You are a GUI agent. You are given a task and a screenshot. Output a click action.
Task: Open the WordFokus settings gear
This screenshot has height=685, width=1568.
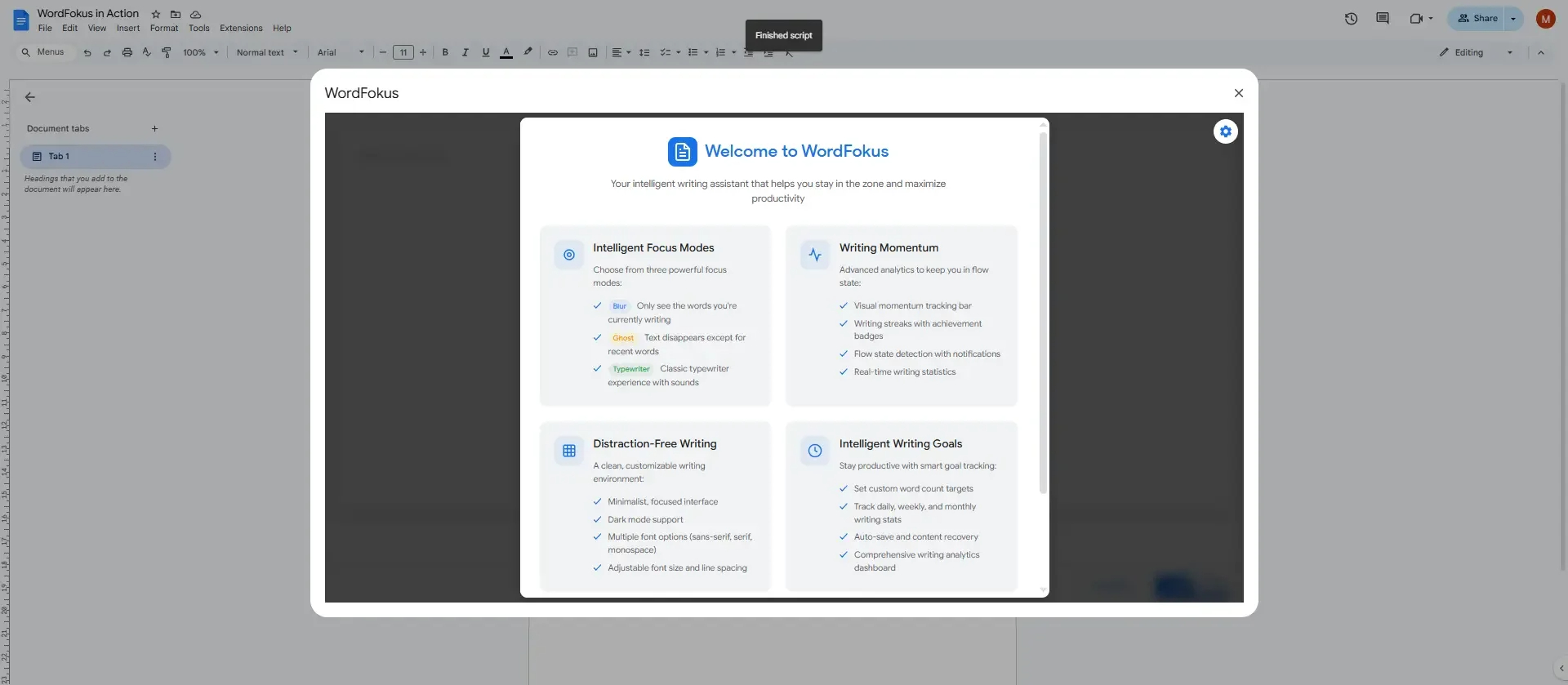1225,131
